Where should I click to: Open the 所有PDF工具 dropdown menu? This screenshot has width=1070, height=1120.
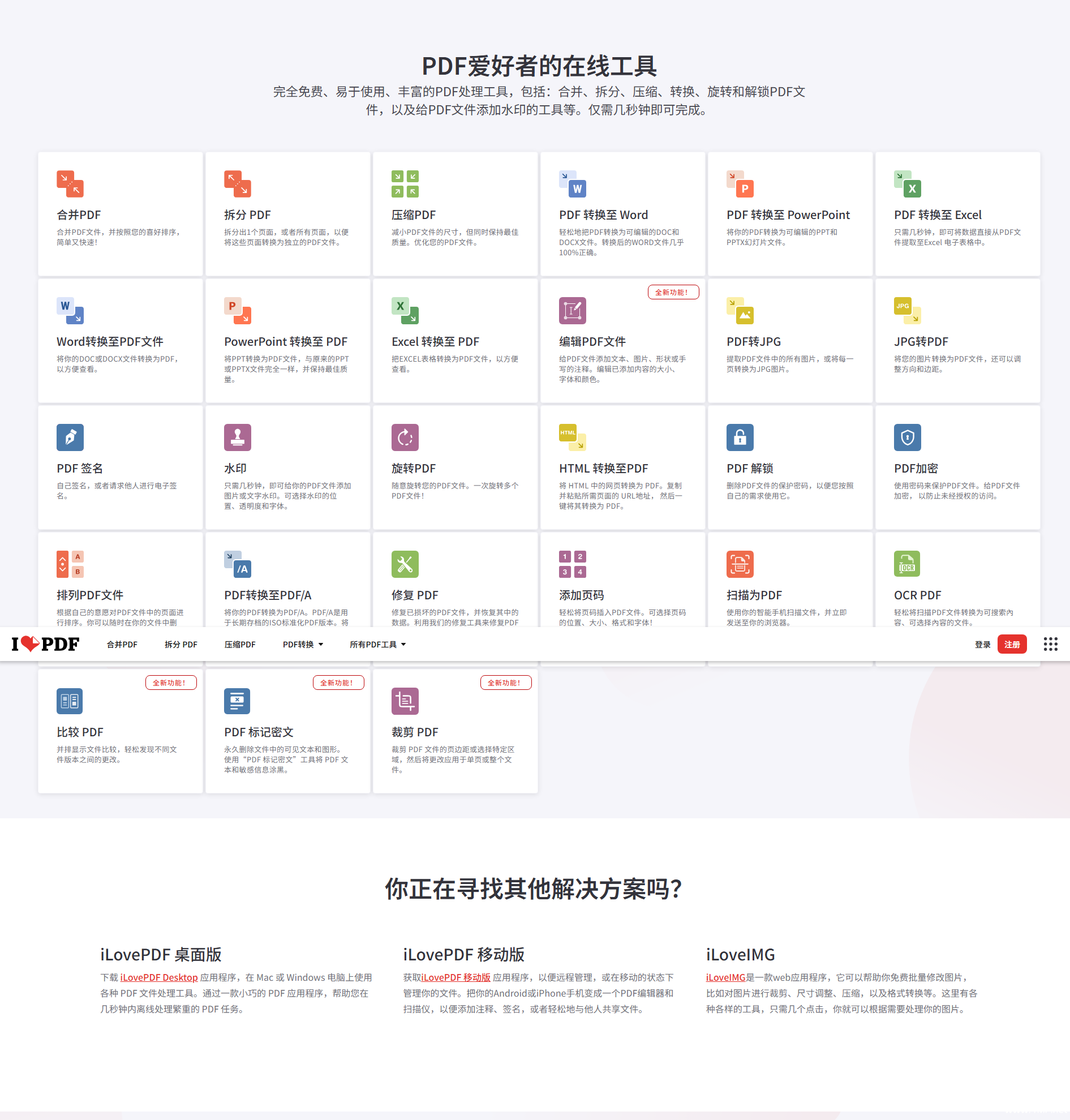coord(377,644)
